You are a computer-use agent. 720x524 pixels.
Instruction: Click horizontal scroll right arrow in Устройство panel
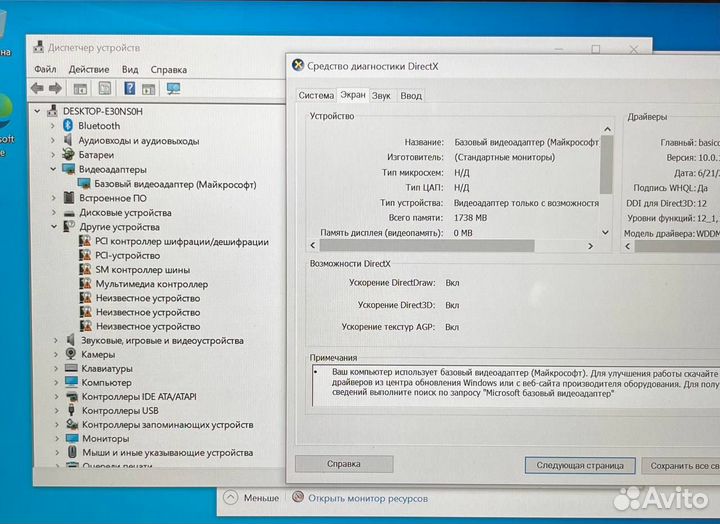(591, 246)
